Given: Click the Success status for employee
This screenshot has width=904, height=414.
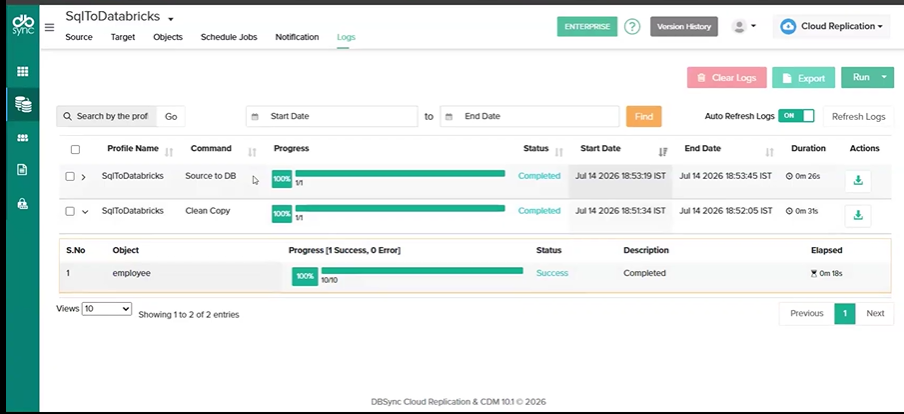Looking at the screenshot, I should [552, 273].
